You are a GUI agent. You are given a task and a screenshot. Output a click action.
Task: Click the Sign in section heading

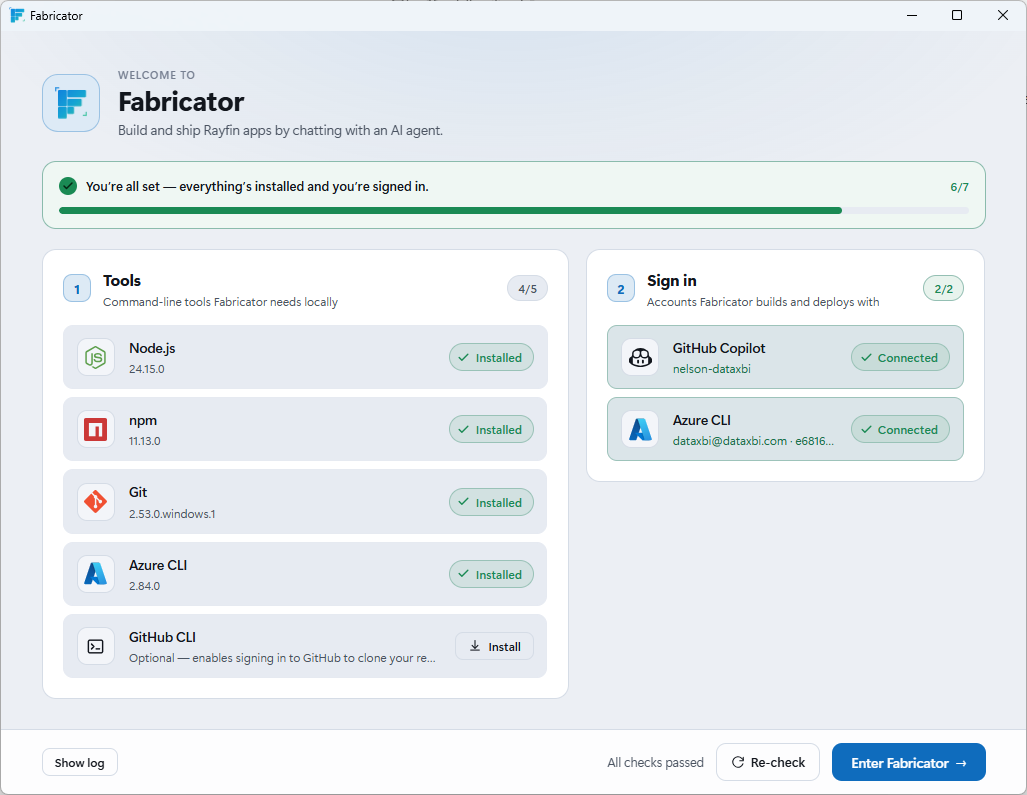pos(671,280)
